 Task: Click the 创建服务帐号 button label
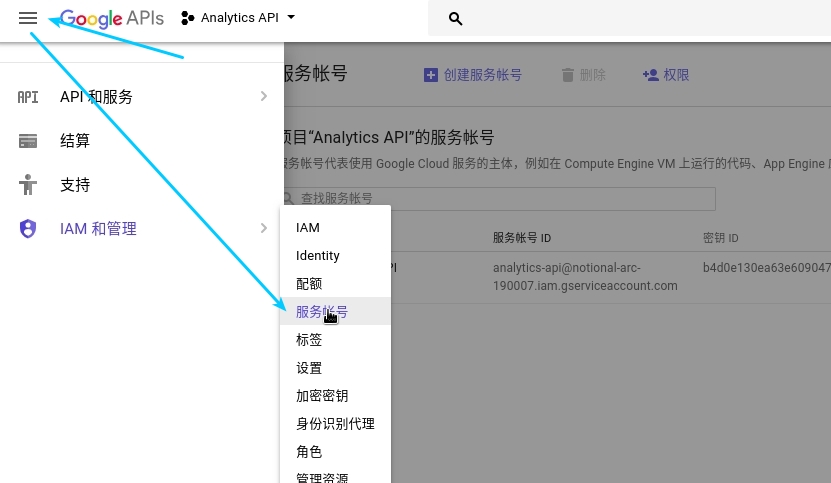(x=483, y=75)
